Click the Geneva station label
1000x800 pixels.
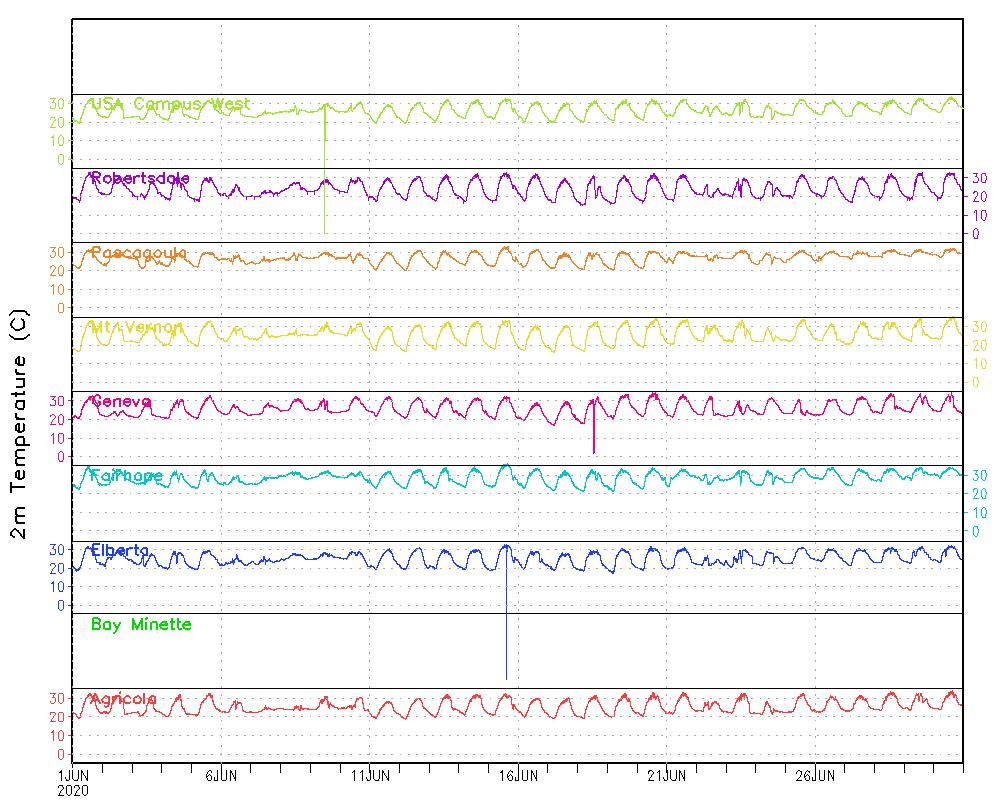tap(121, 401)
